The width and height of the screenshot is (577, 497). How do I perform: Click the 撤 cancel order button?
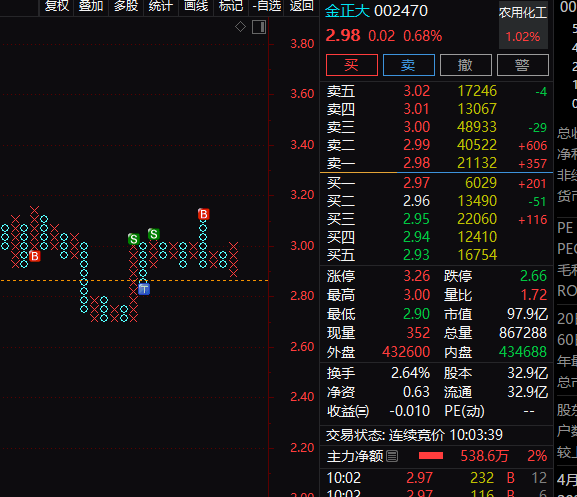[x=466, y=65]
